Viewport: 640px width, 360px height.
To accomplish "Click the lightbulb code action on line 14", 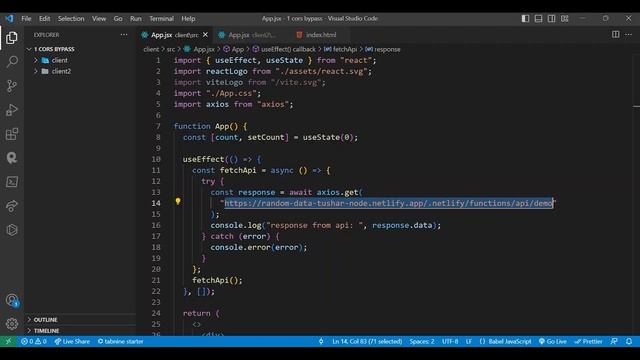I will click(178, 201).
